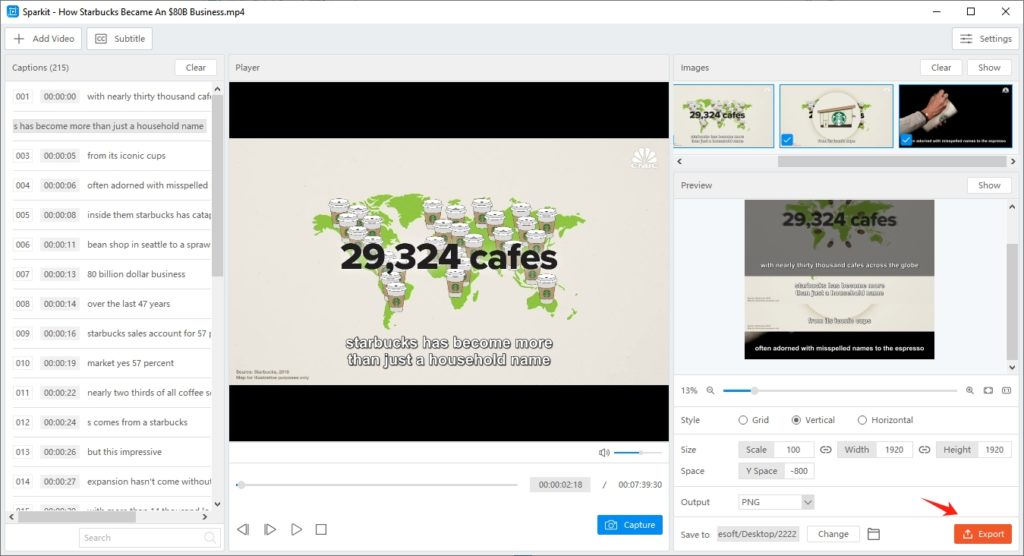Image resolution: width=1024 pixels, height=556 pixels.
Task: Click the zoom in magnifier icon
Action: (x=970, y=390)
